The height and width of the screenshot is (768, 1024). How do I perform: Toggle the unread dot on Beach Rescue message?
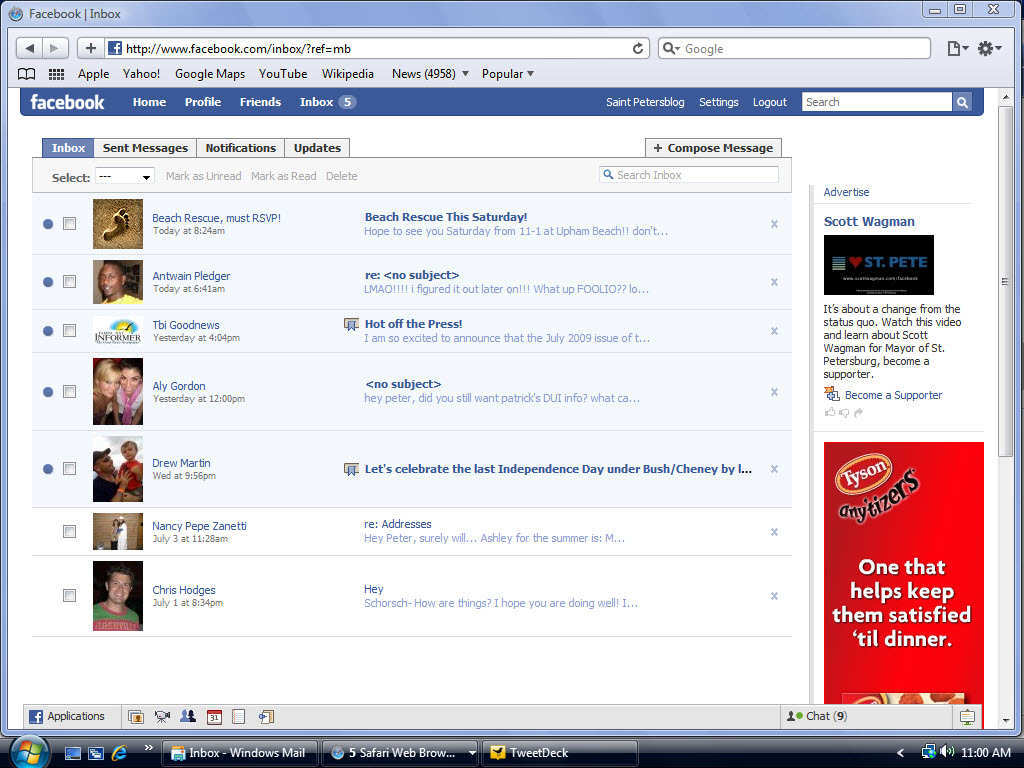(x=47, y=224)
